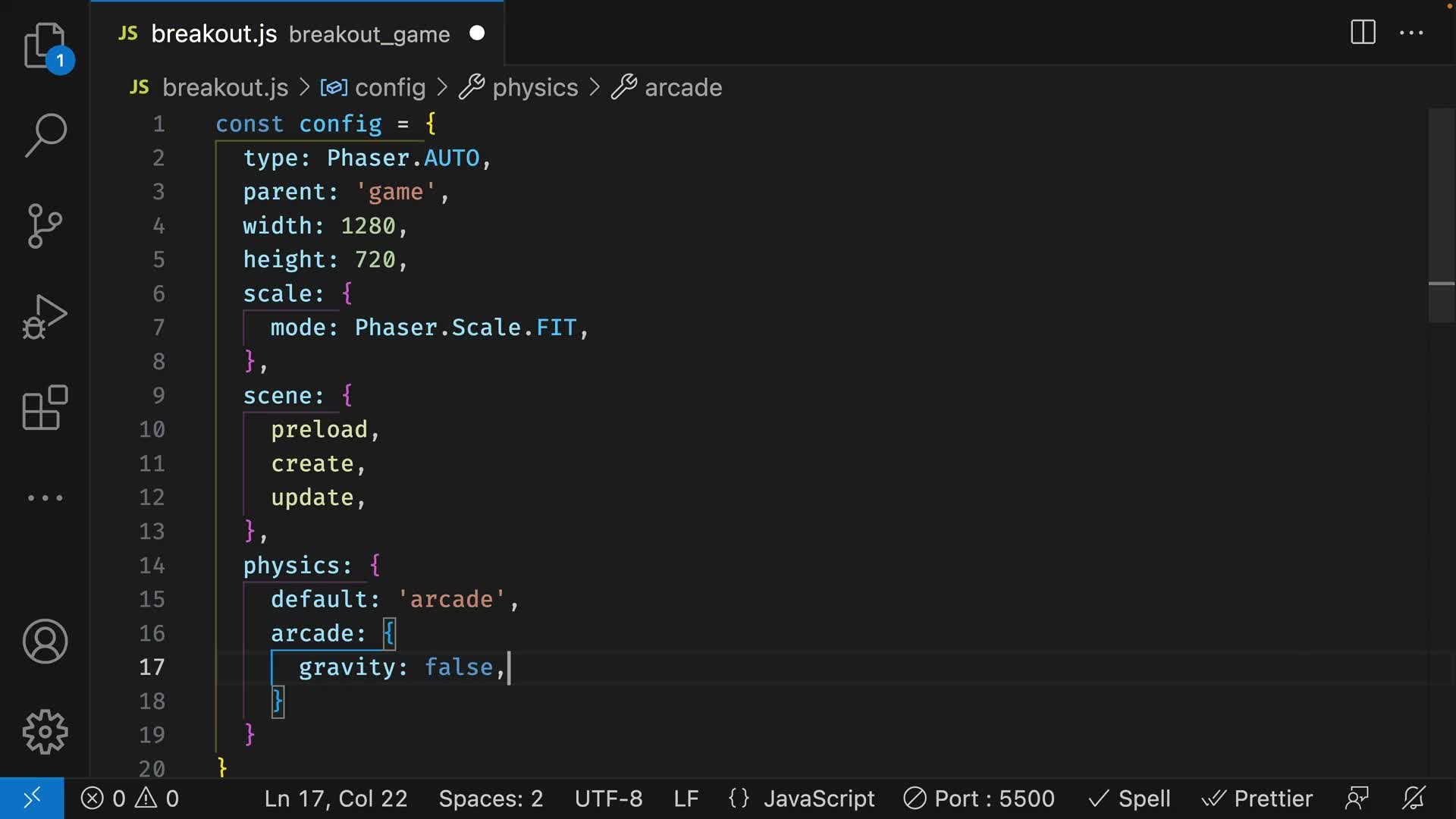Viewport: 1456px width, 819px height.
Task: Click the Port : 5500 status item
Action: point(977,798)
